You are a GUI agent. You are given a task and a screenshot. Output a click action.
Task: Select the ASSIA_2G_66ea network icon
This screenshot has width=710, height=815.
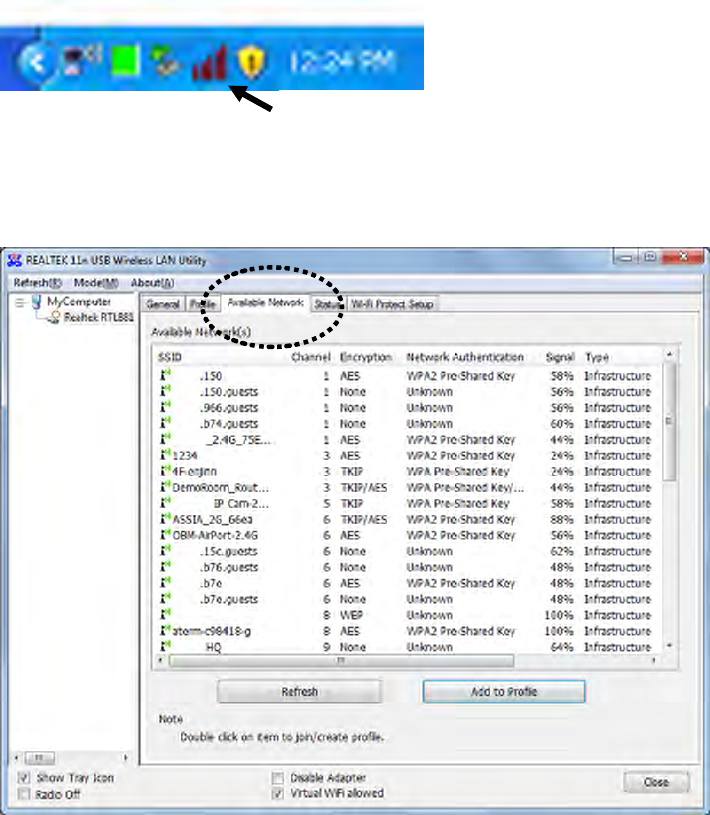pyautogui.click(x=165, y=519)
